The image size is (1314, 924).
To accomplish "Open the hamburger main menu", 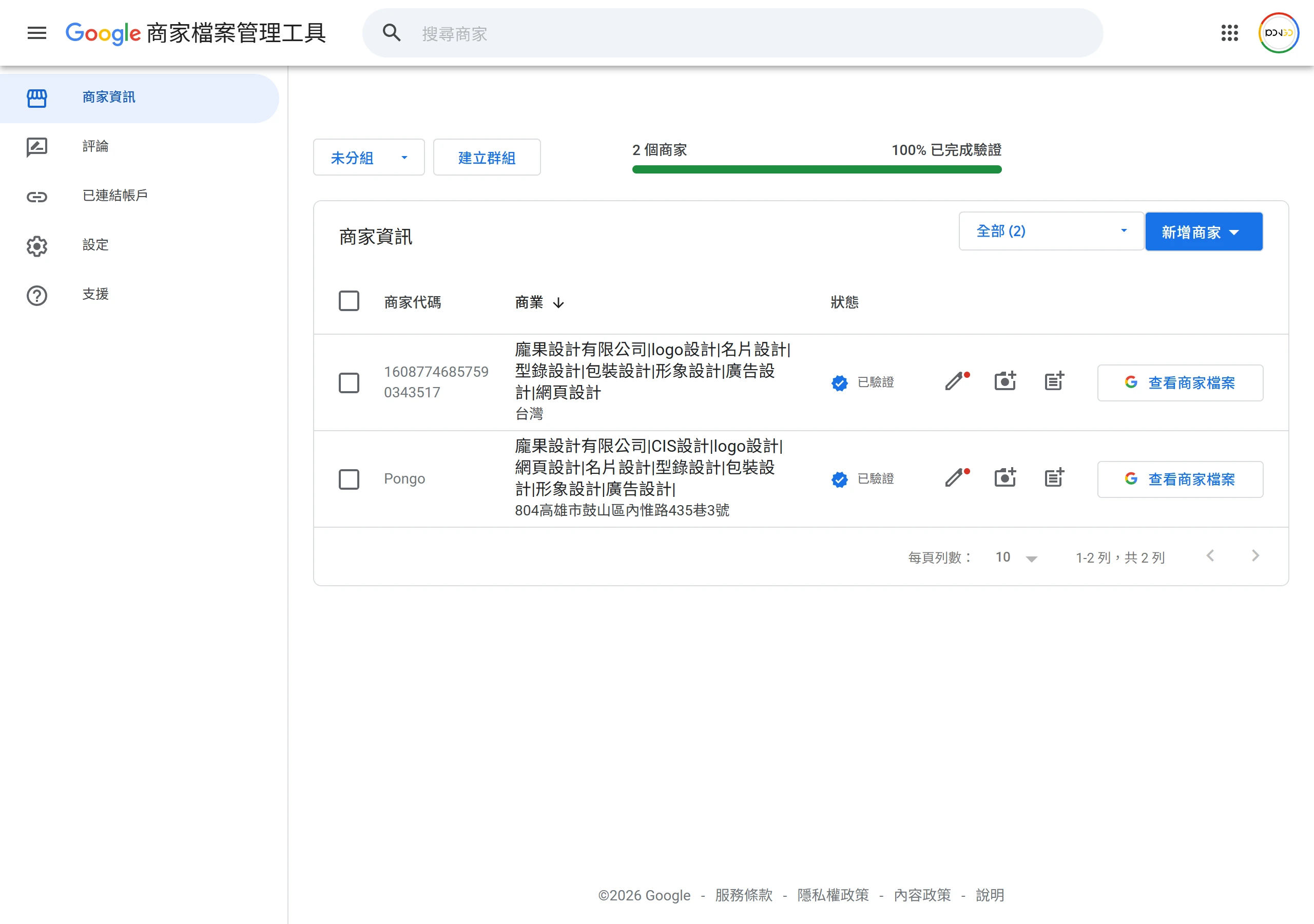I will click(36, 33).
